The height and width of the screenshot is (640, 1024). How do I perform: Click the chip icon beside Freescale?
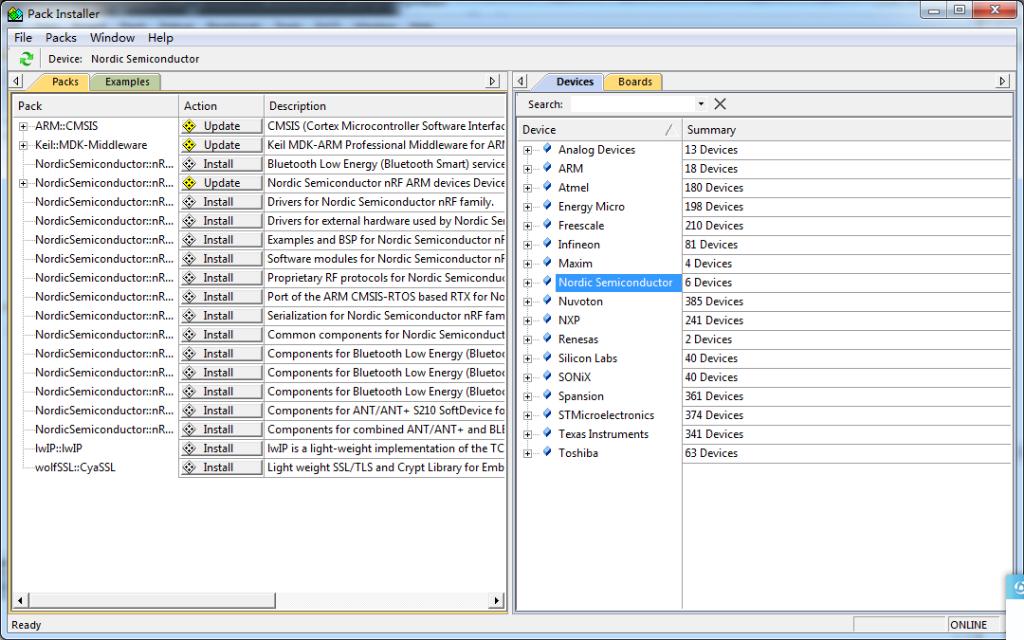pos(547,225)
